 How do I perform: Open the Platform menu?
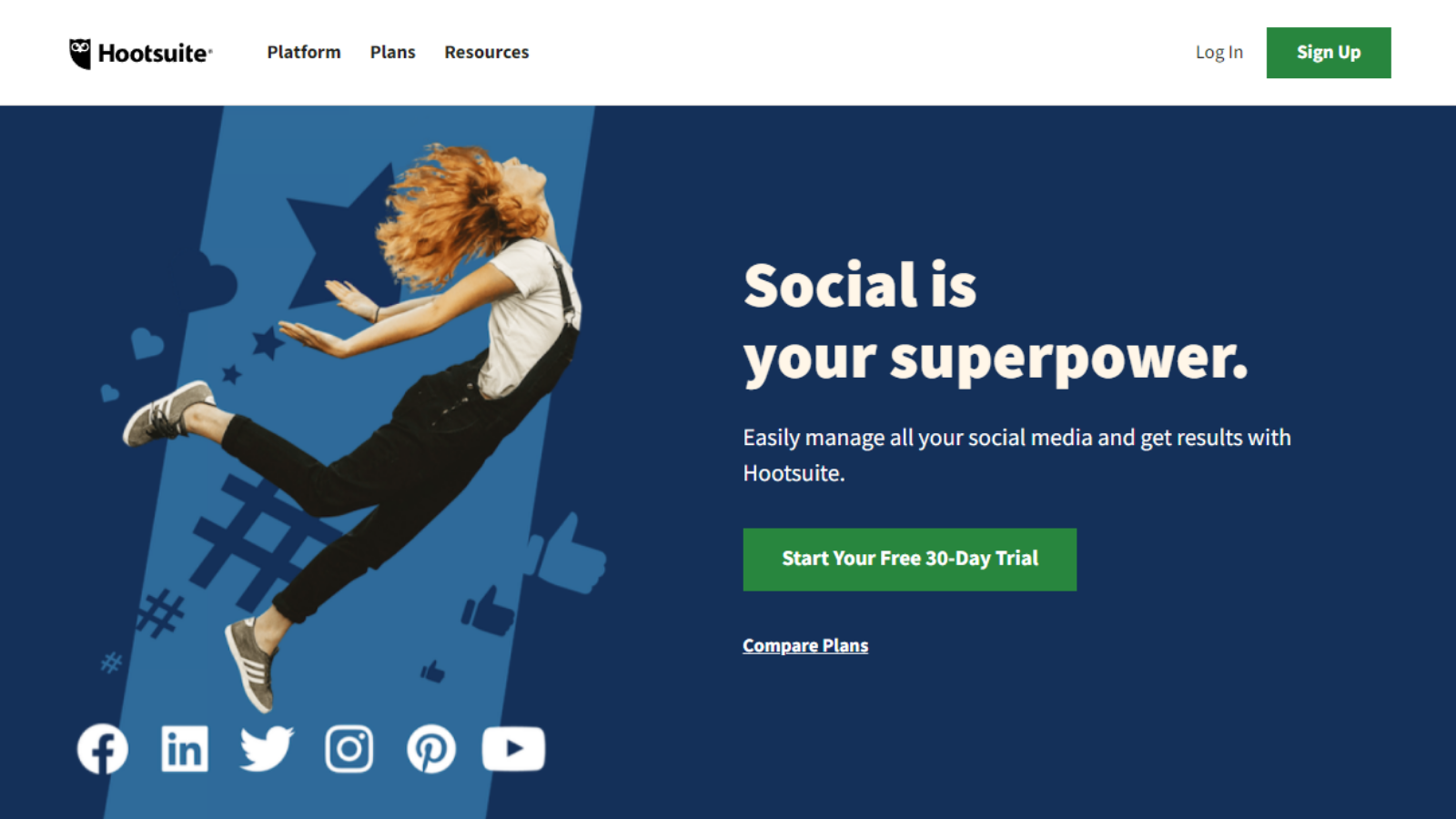point(304,53)
